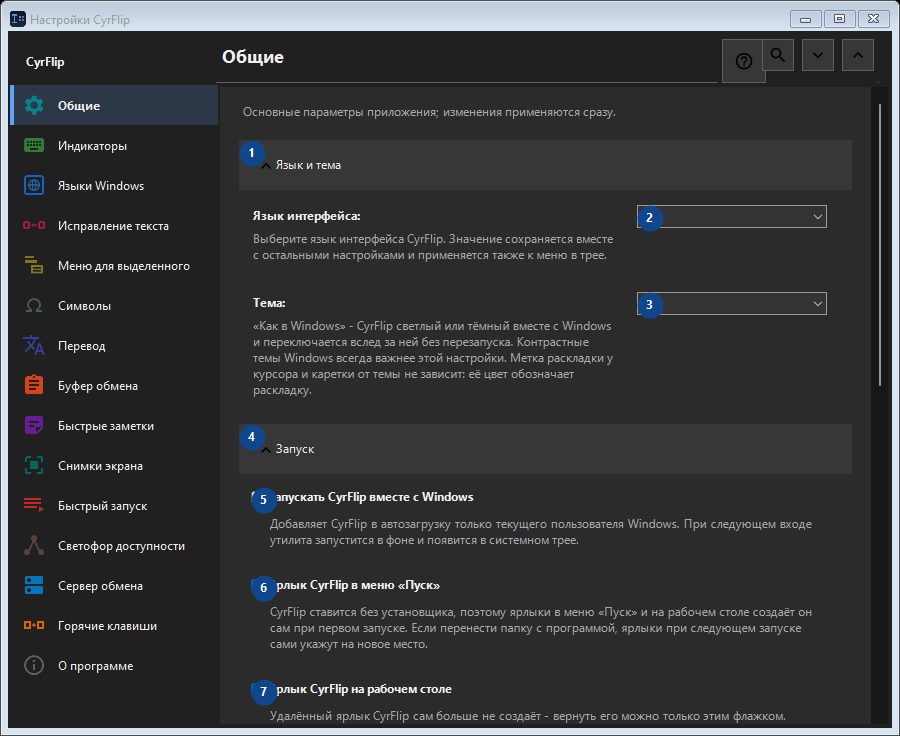The height and width of the screenshot is (736, 900).
Task: Open the Светофор доступности node icon
Action: (x=34, y=545)
